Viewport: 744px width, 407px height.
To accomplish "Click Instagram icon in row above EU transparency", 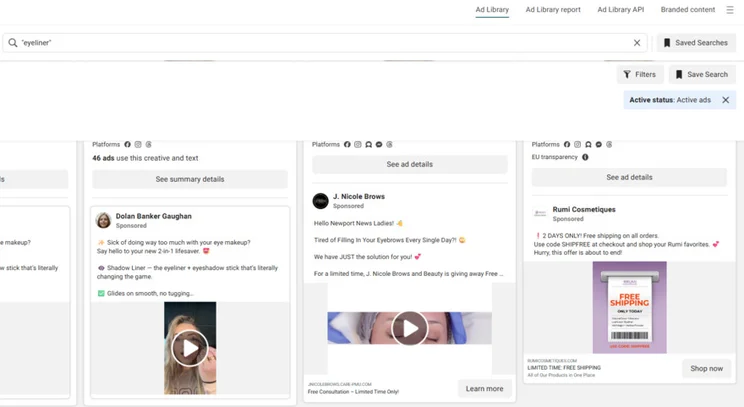I will [x=577, y=144].
